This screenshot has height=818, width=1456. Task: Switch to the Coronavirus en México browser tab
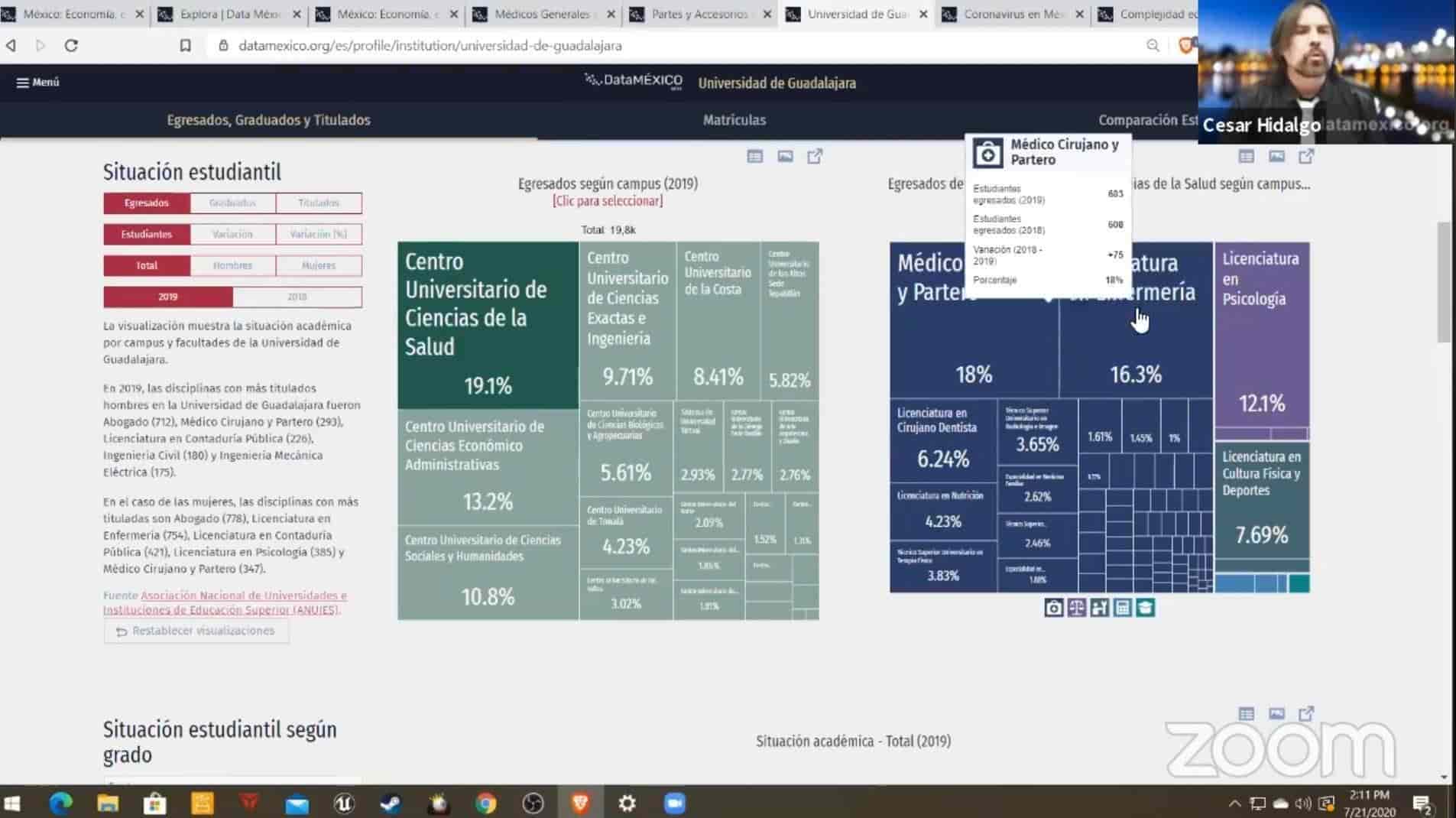(1013, 15)
